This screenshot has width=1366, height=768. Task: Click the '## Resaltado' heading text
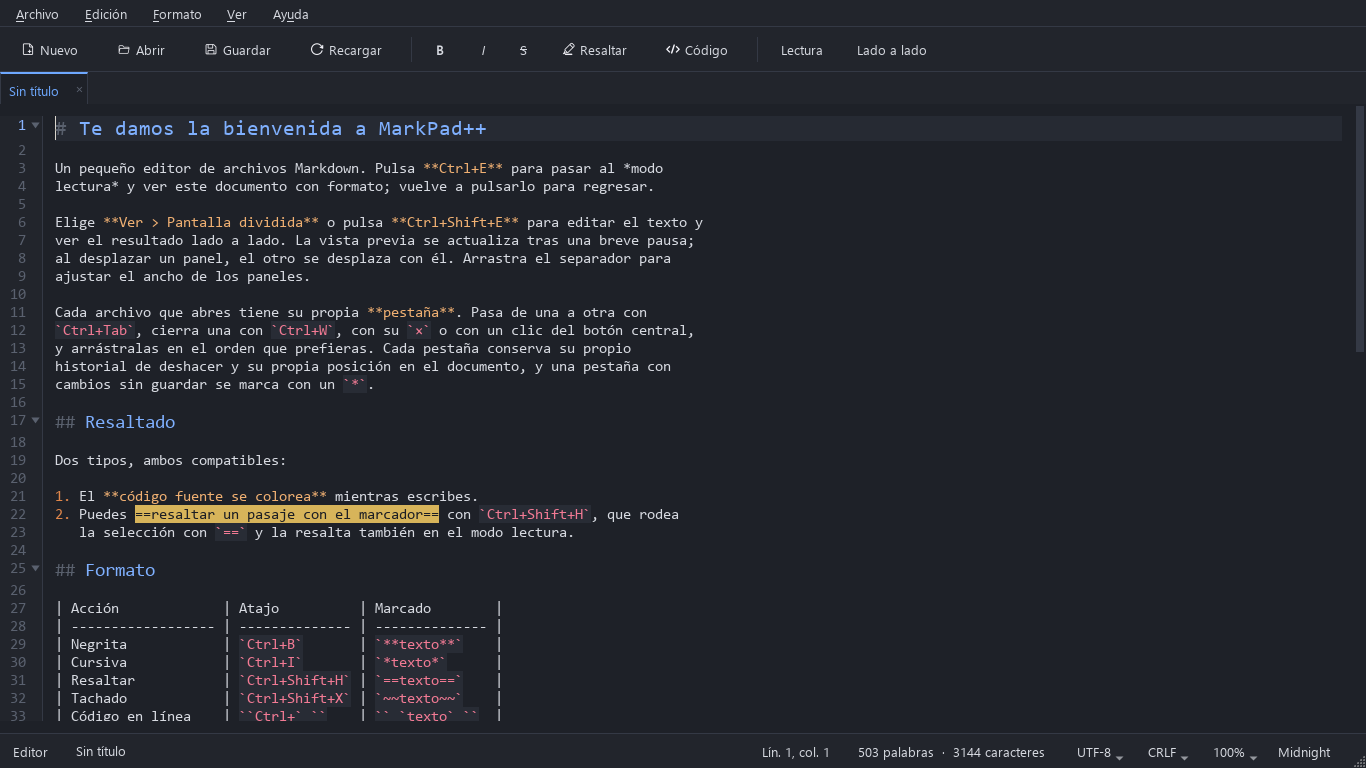115,422
